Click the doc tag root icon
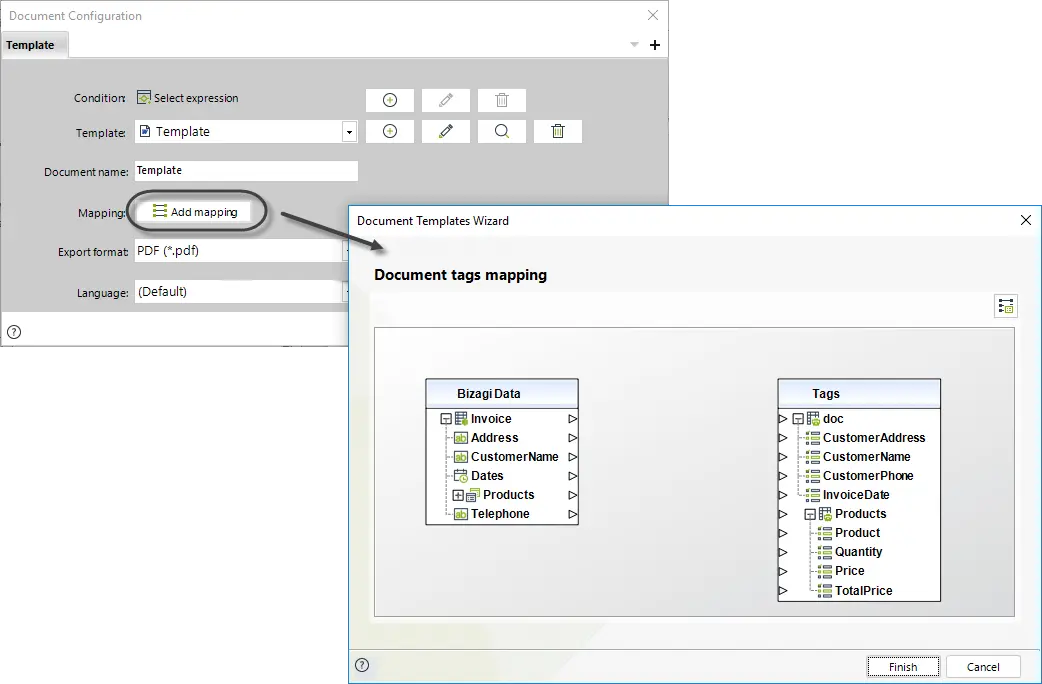 pos(813,419)
